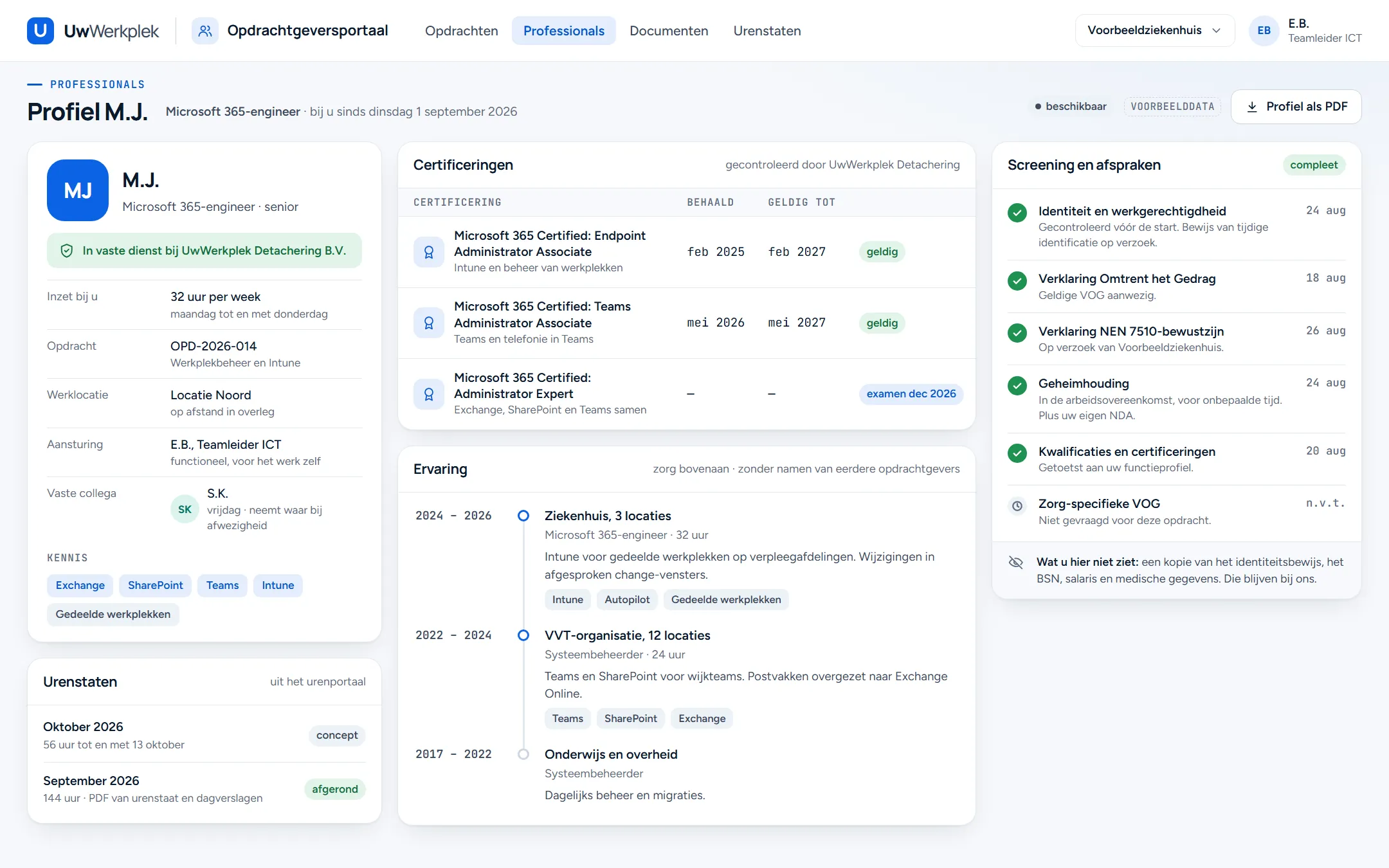Click the examen dec 2026 badge
Screen dimensions: 1389x868
click(x=911, y=394)
